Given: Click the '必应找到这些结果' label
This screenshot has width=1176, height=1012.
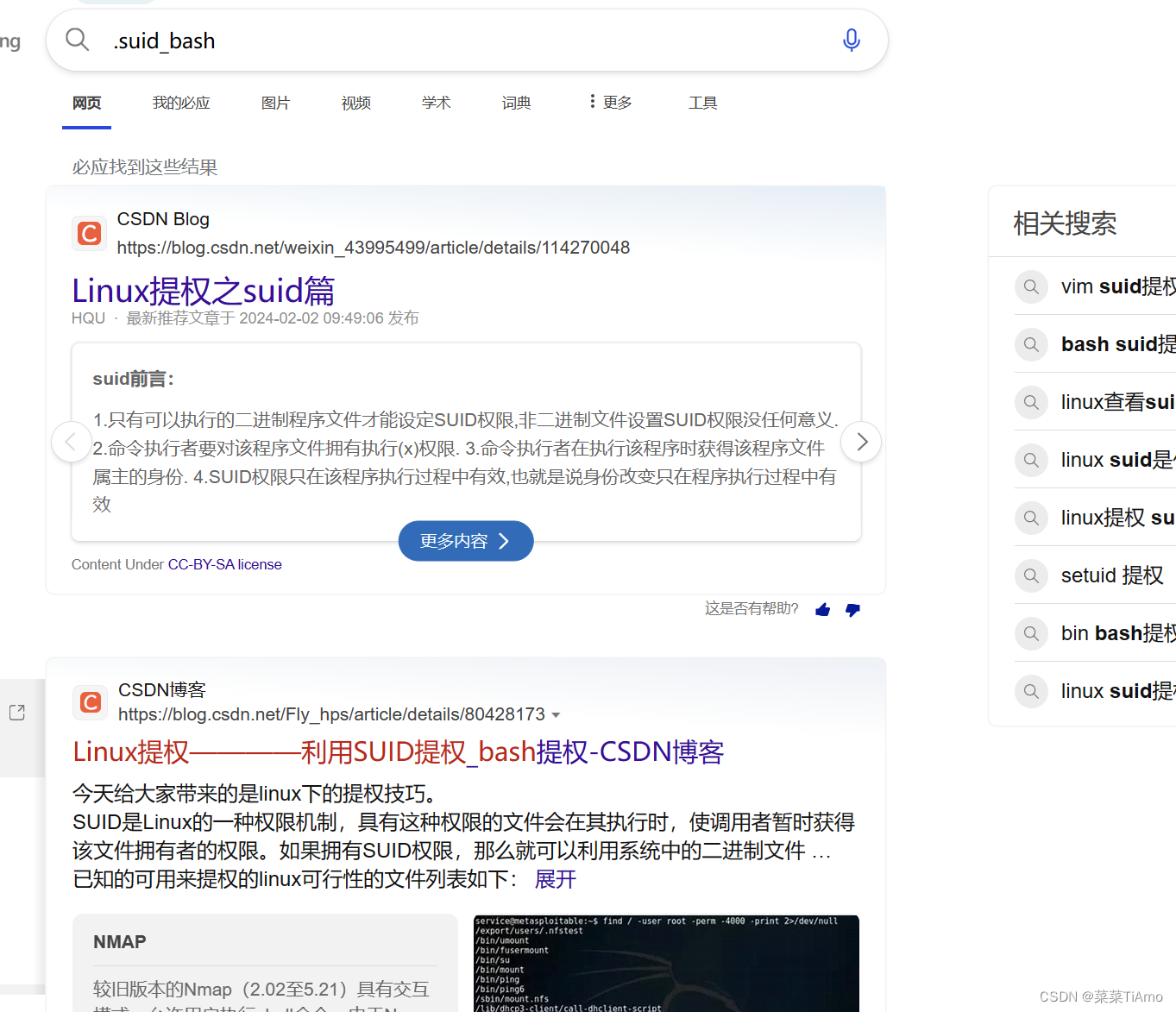Looking at the screenshot, I should click(x=145, y=167).
